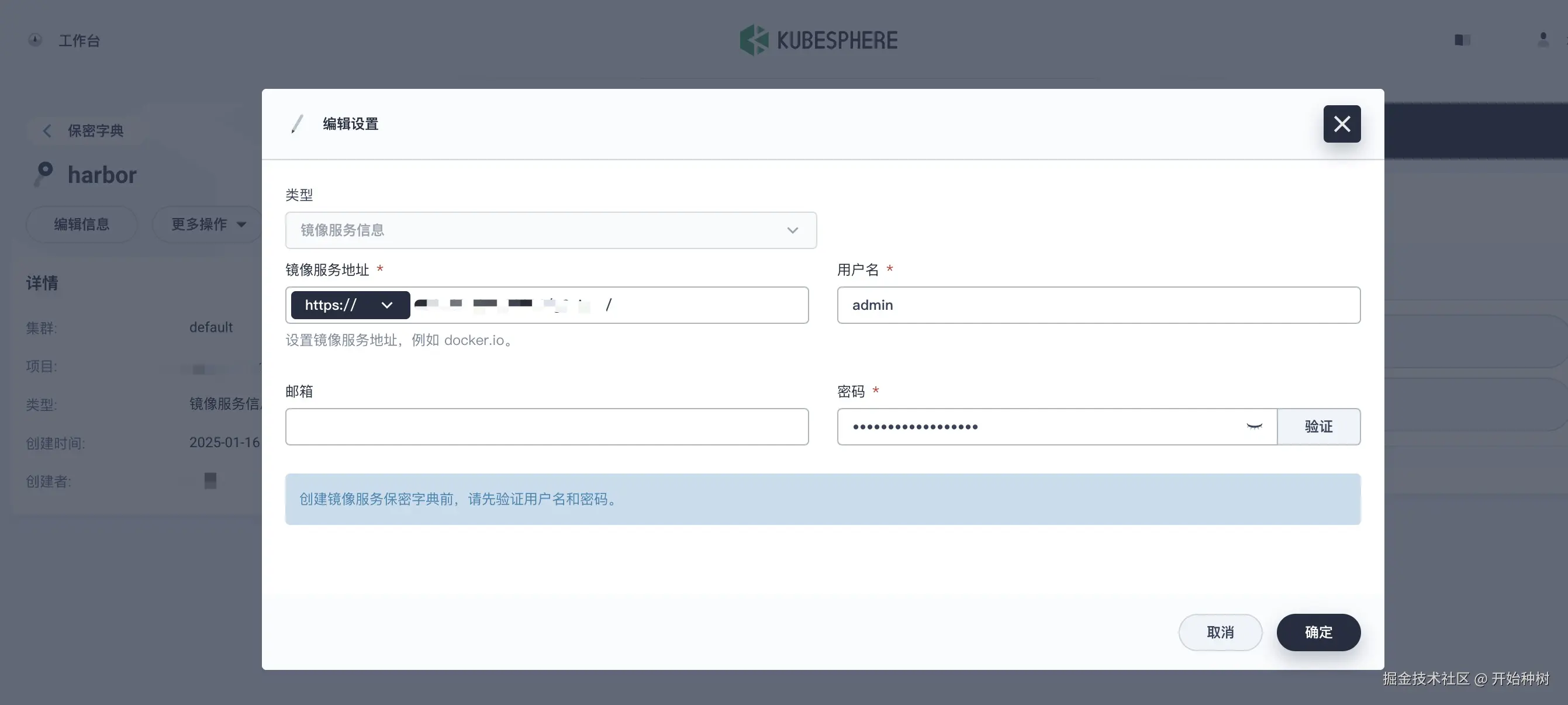Close the edit settings dialog
This screenshot has width=1568, height=705.
pos(1342,124)
